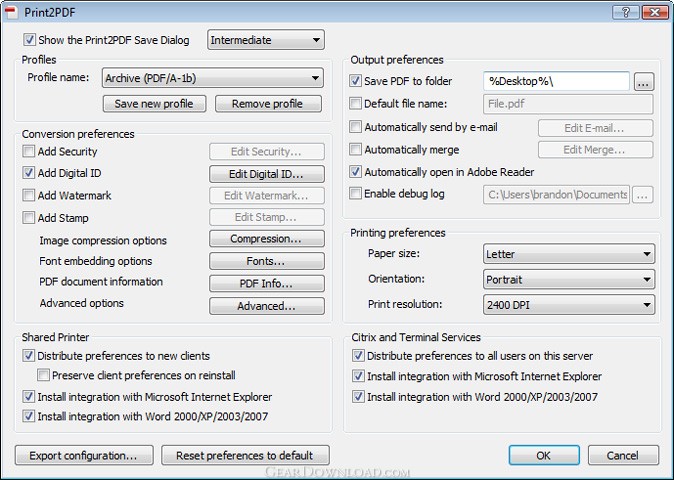Toggle Shared Printer Internet Explorer integration checkbox
674x480 pixels.
[29, 397]
